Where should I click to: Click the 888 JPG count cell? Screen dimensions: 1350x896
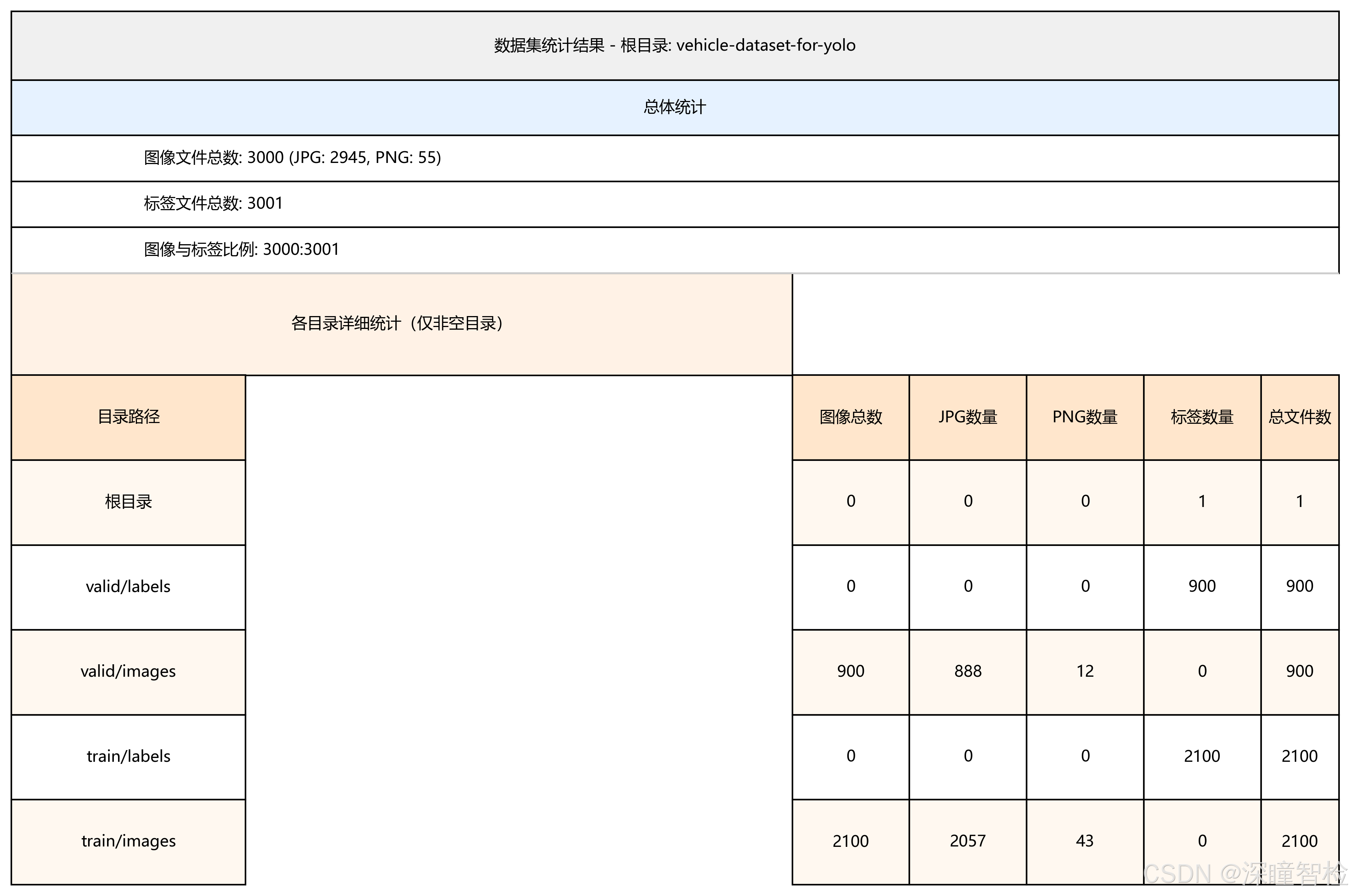pyautogui.click(x=968, y=671)
